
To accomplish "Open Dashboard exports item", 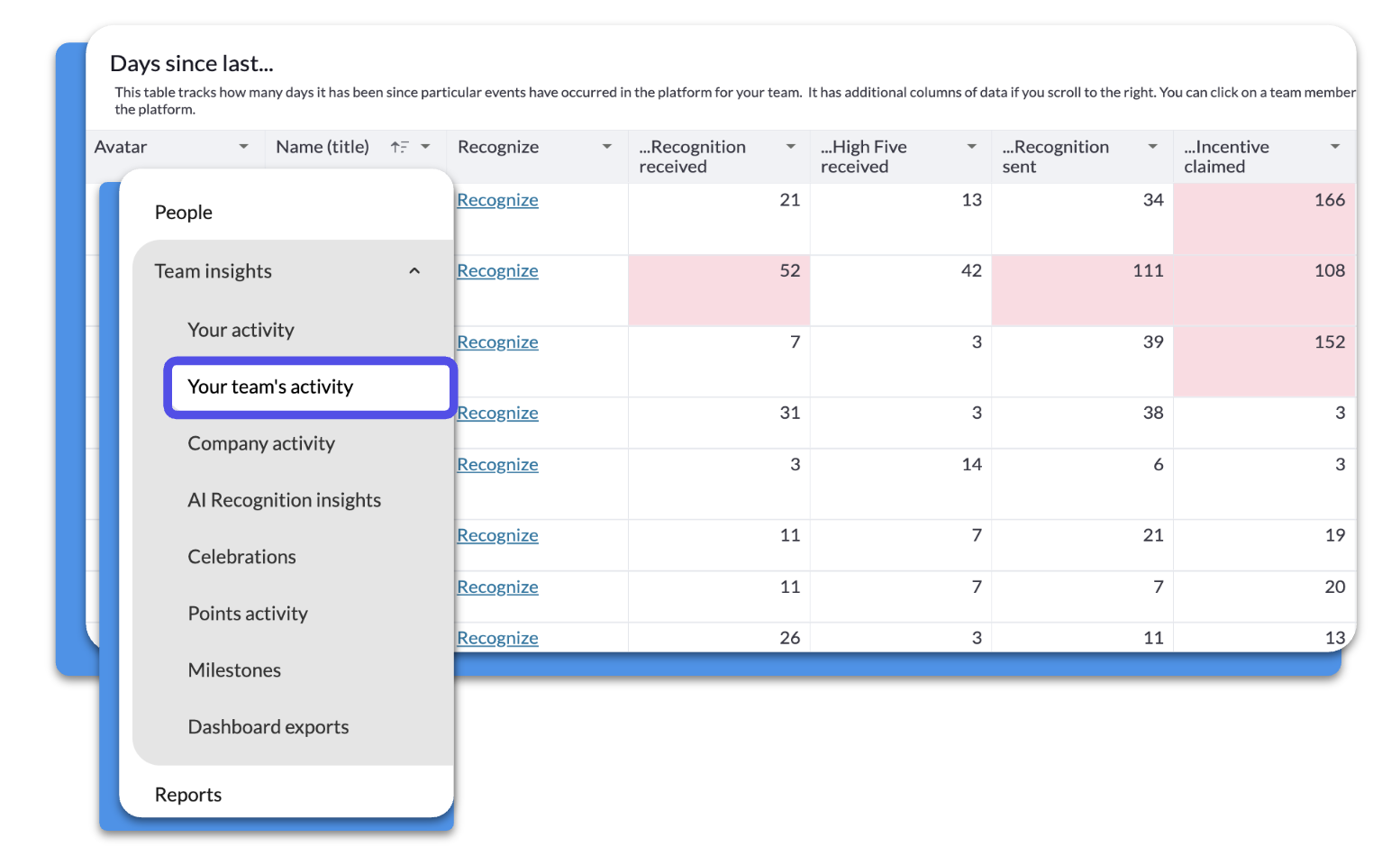I will click(x=268, y=728).
